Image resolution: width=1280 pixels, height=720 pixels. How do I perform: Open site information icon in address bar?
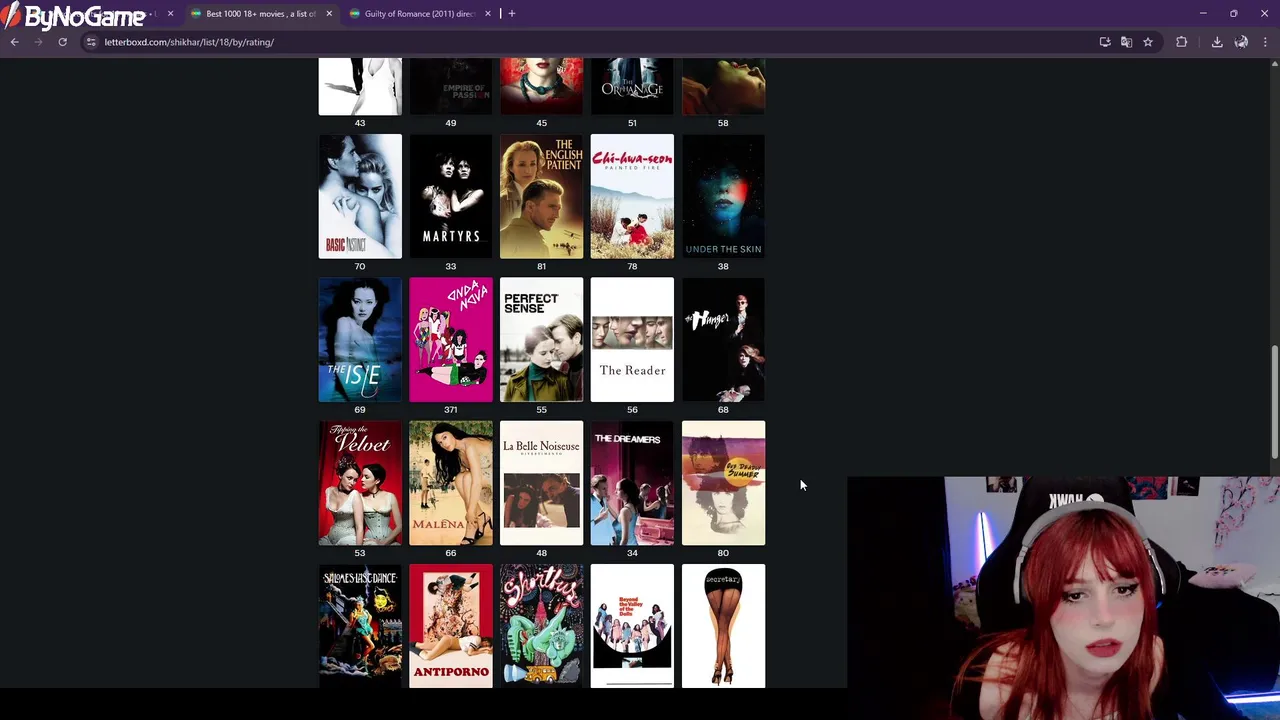click(x=91, y=42)
